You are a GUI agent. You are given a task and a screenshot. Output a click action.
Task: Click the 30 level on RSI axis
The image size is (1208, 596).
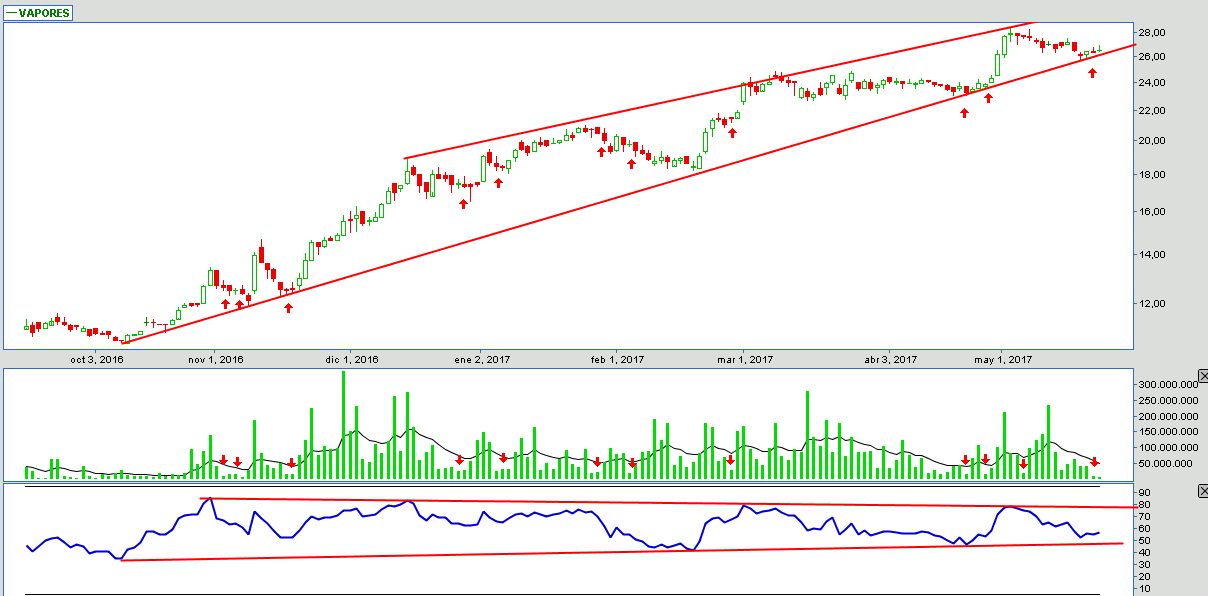1146,565
